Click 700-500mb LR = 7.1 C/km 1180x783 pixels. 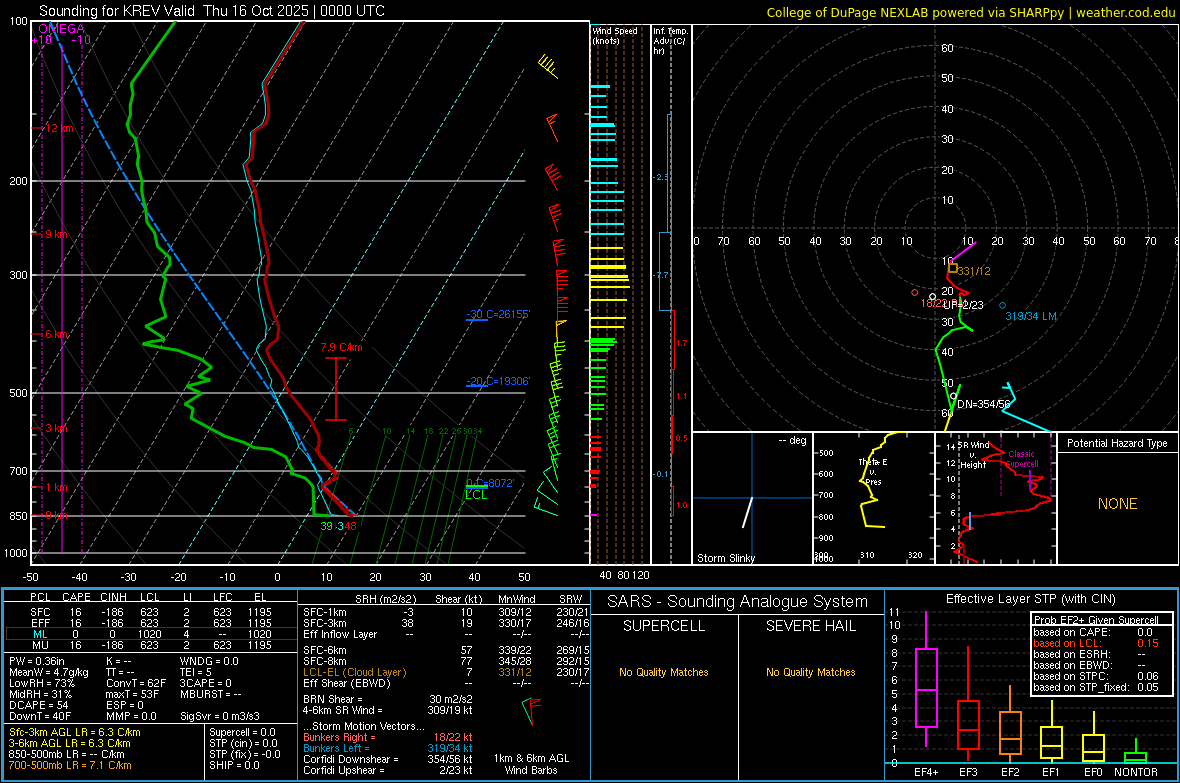tap(70, 765)
